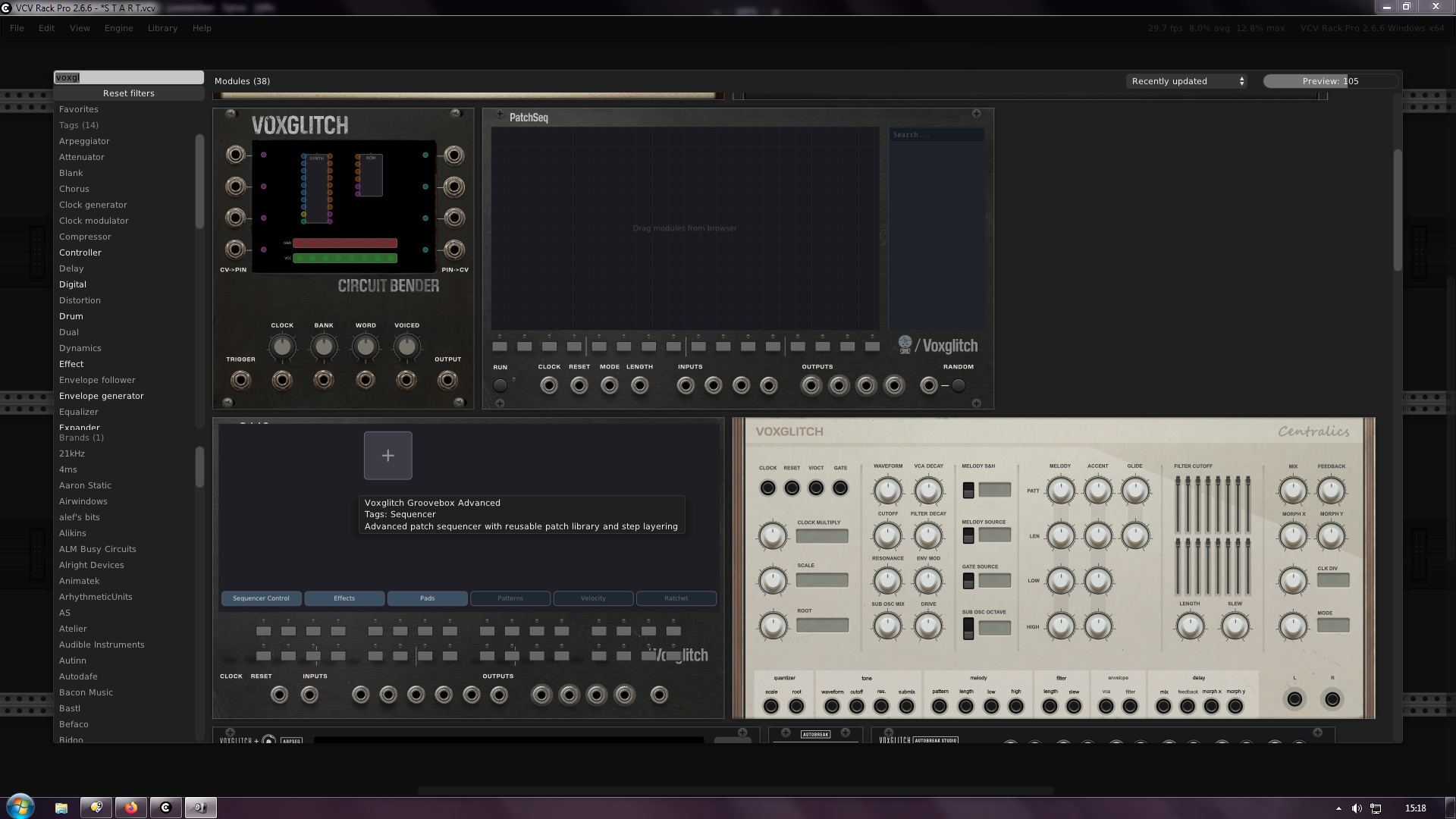1456x819 pixels.
Task: Click the module search input field
Action: 129,77
